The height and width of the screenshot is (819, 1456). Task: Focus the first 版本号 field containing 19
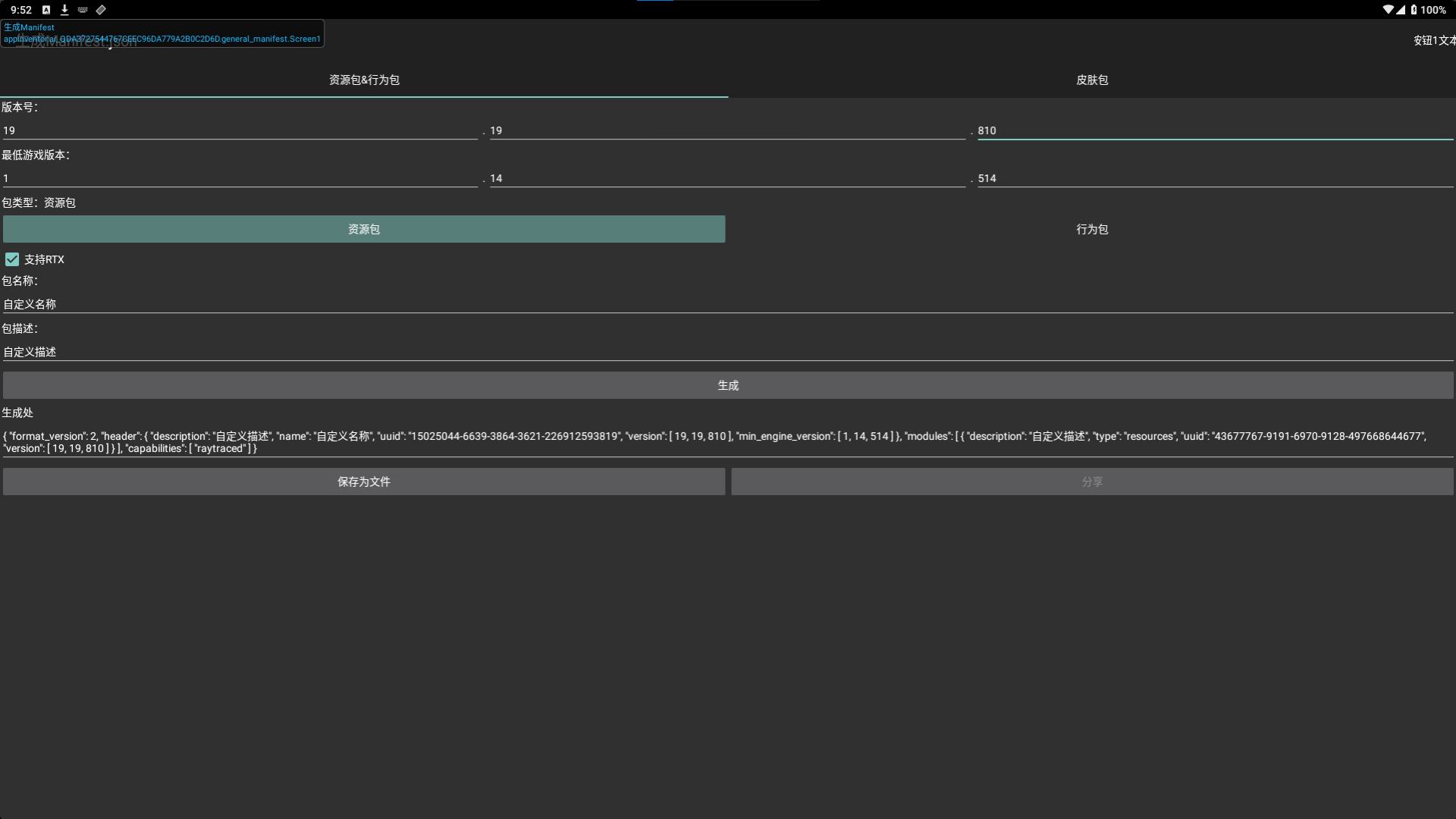click(240, 130)
